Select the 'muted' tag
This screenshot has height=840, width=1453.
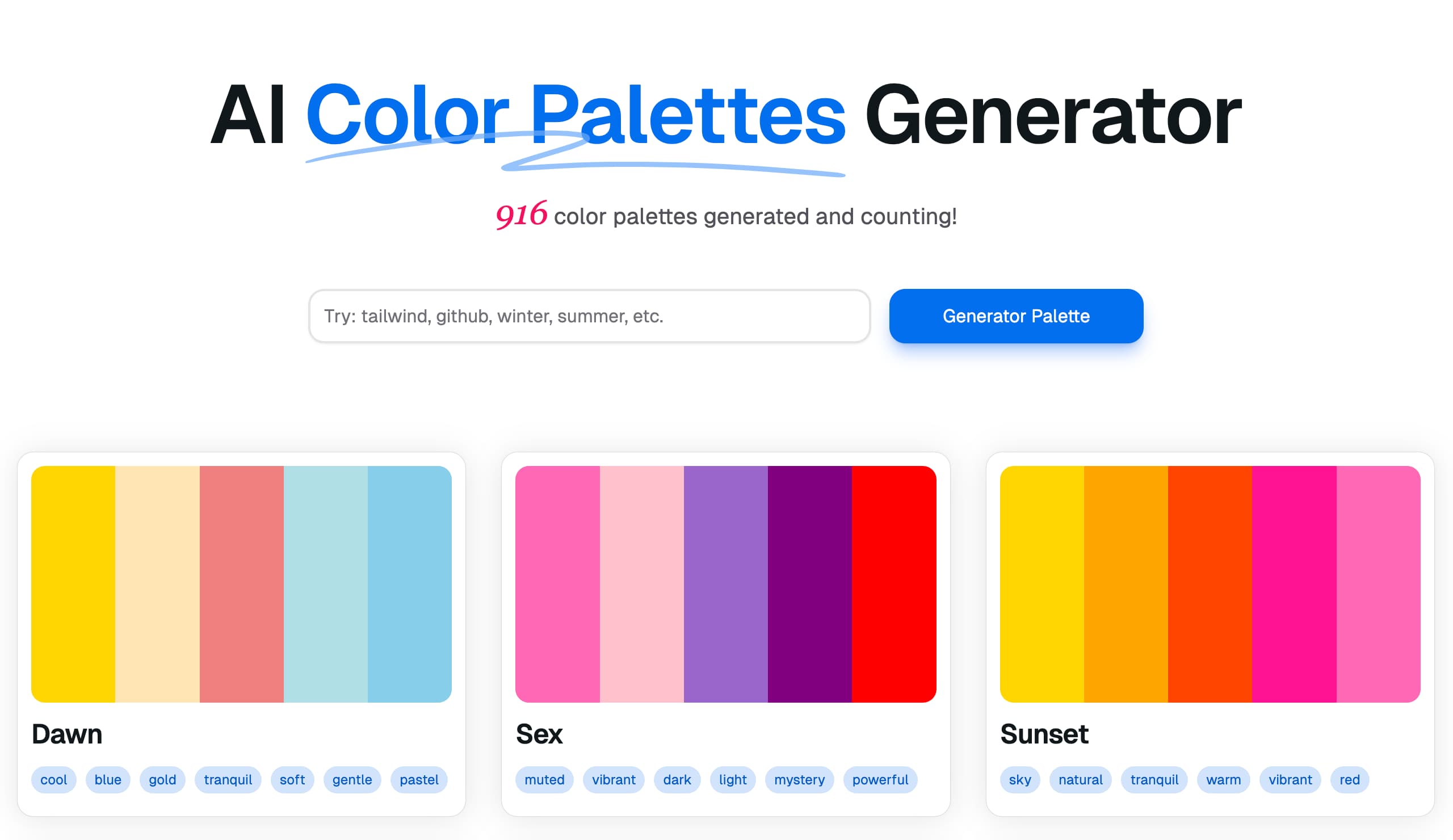click(544, 779)
